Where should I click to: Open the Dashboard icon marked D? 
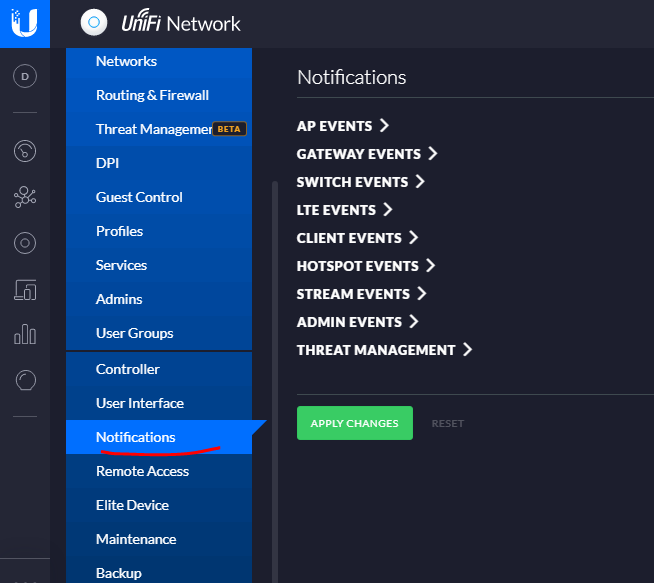tap(25, 76)
